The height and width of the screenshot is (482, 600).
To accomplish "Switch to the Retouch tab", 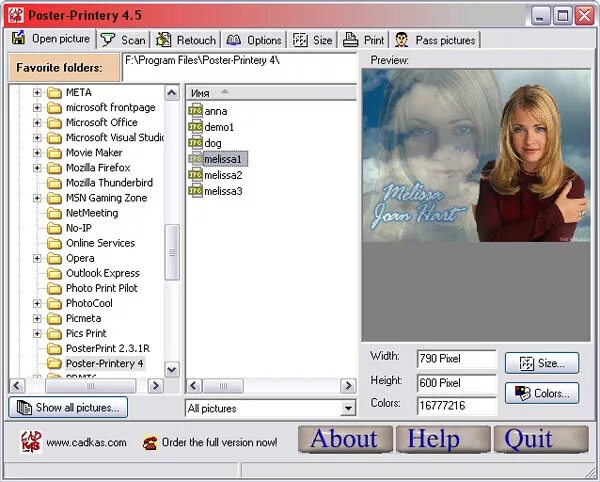I will pos(186,40).
